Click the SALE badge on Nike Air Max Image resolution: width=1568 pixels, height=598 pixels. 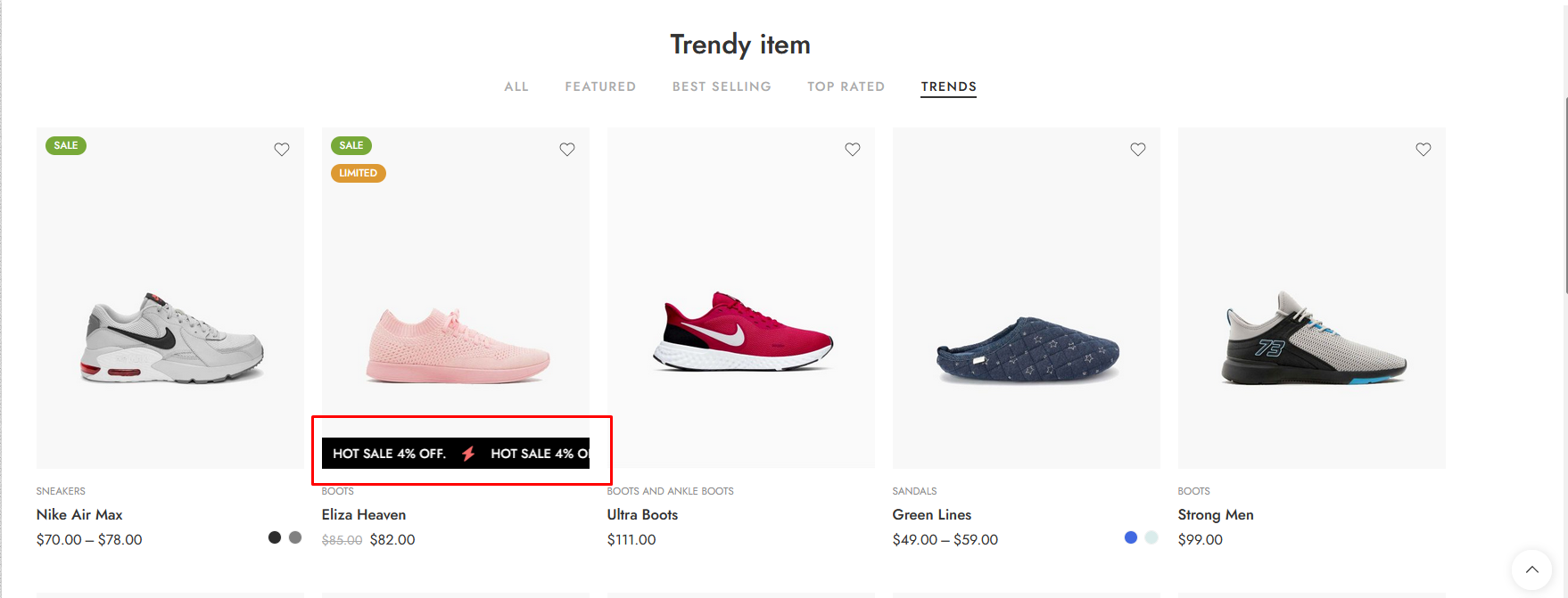66,145
